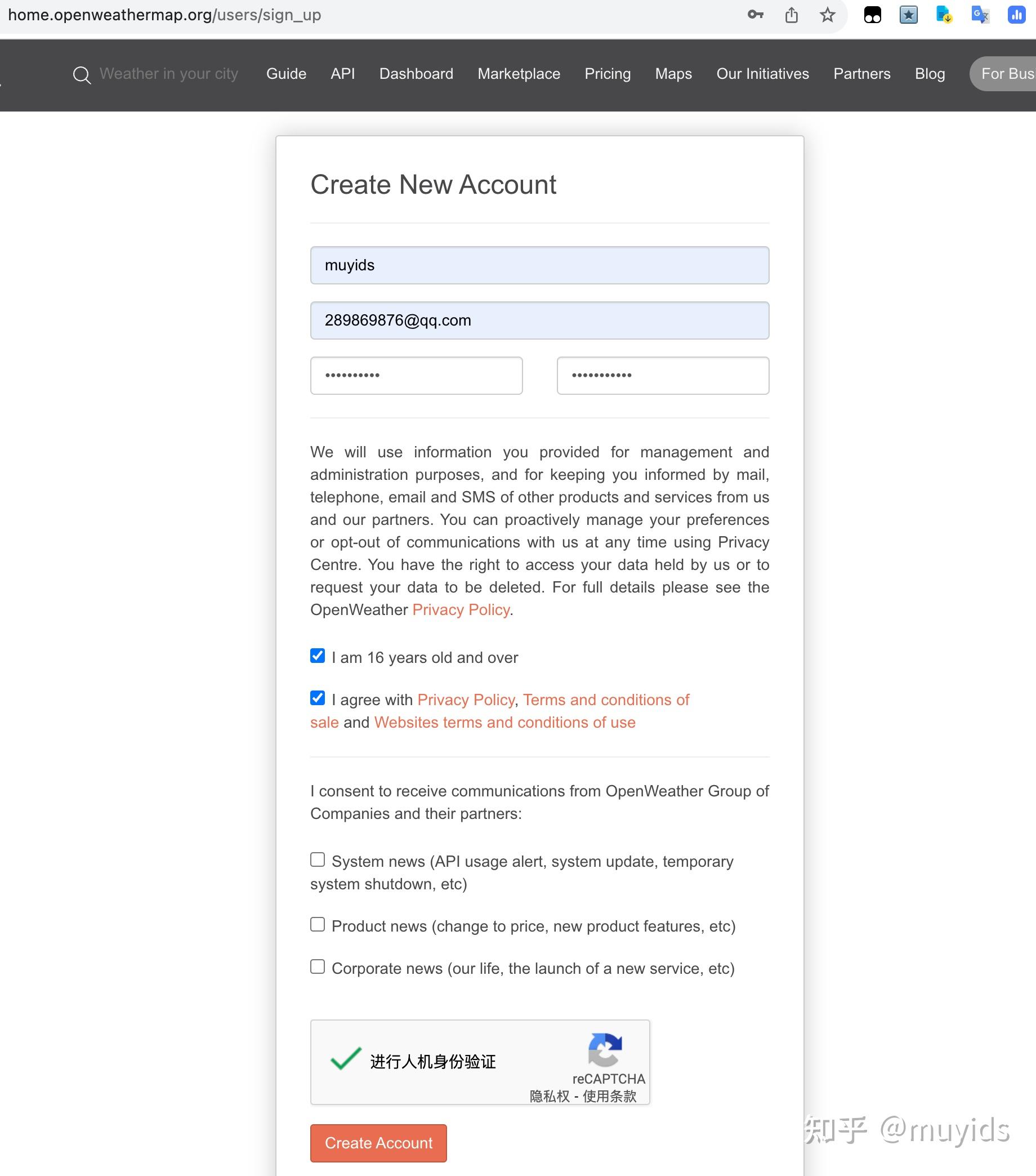
Task: Click the share page icon
Action: pyautogui.click(x=792, y=15)
